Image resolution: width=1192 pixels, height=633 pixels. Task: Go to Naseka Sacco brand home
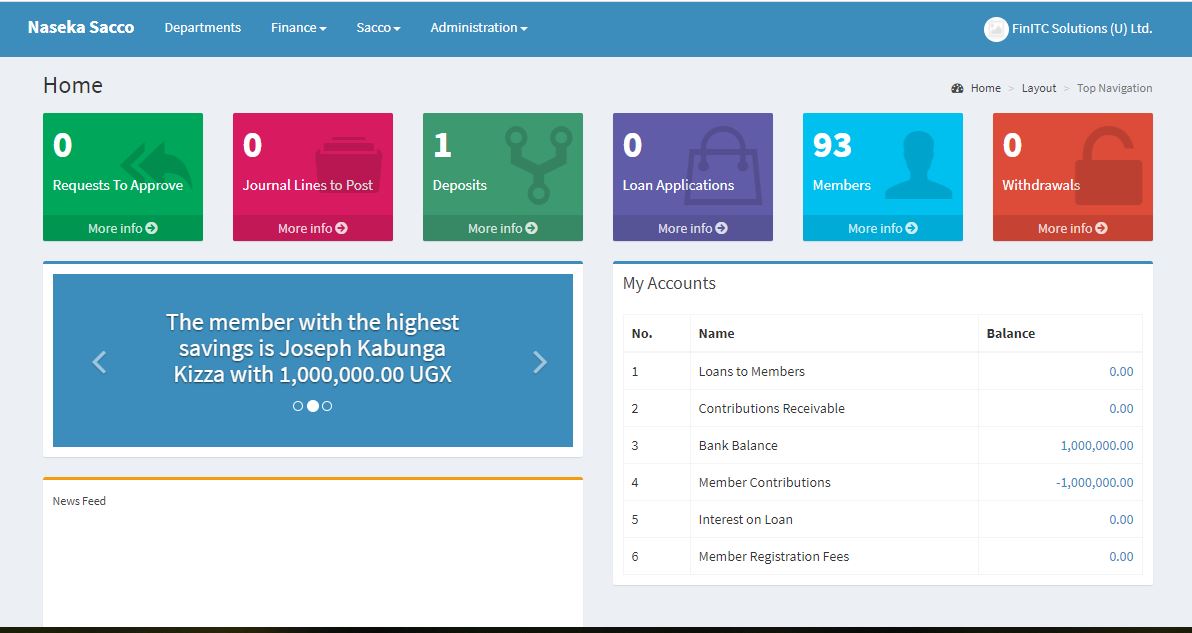pos(81,28)
